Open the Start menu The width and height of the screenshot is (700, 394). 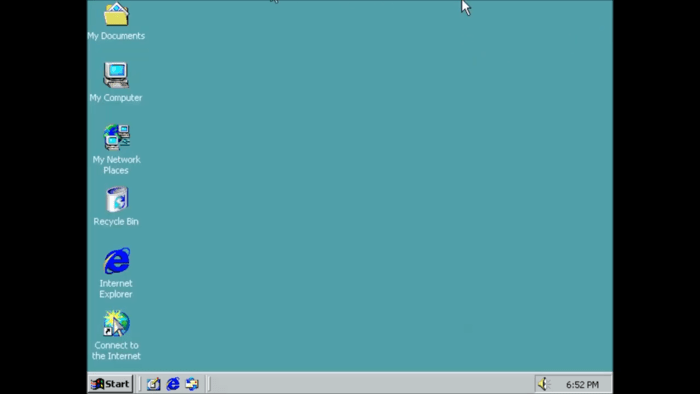coord(110,384)
